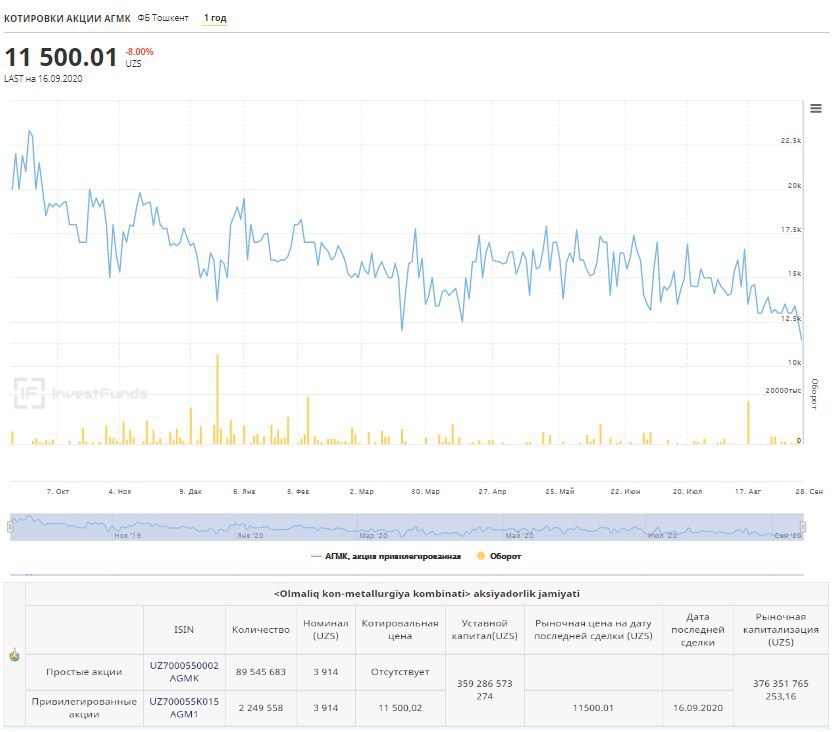Click the Uzbekistan emblem icon in table
This screenshot has width=834, height=732.
click(x=14, y=655)
